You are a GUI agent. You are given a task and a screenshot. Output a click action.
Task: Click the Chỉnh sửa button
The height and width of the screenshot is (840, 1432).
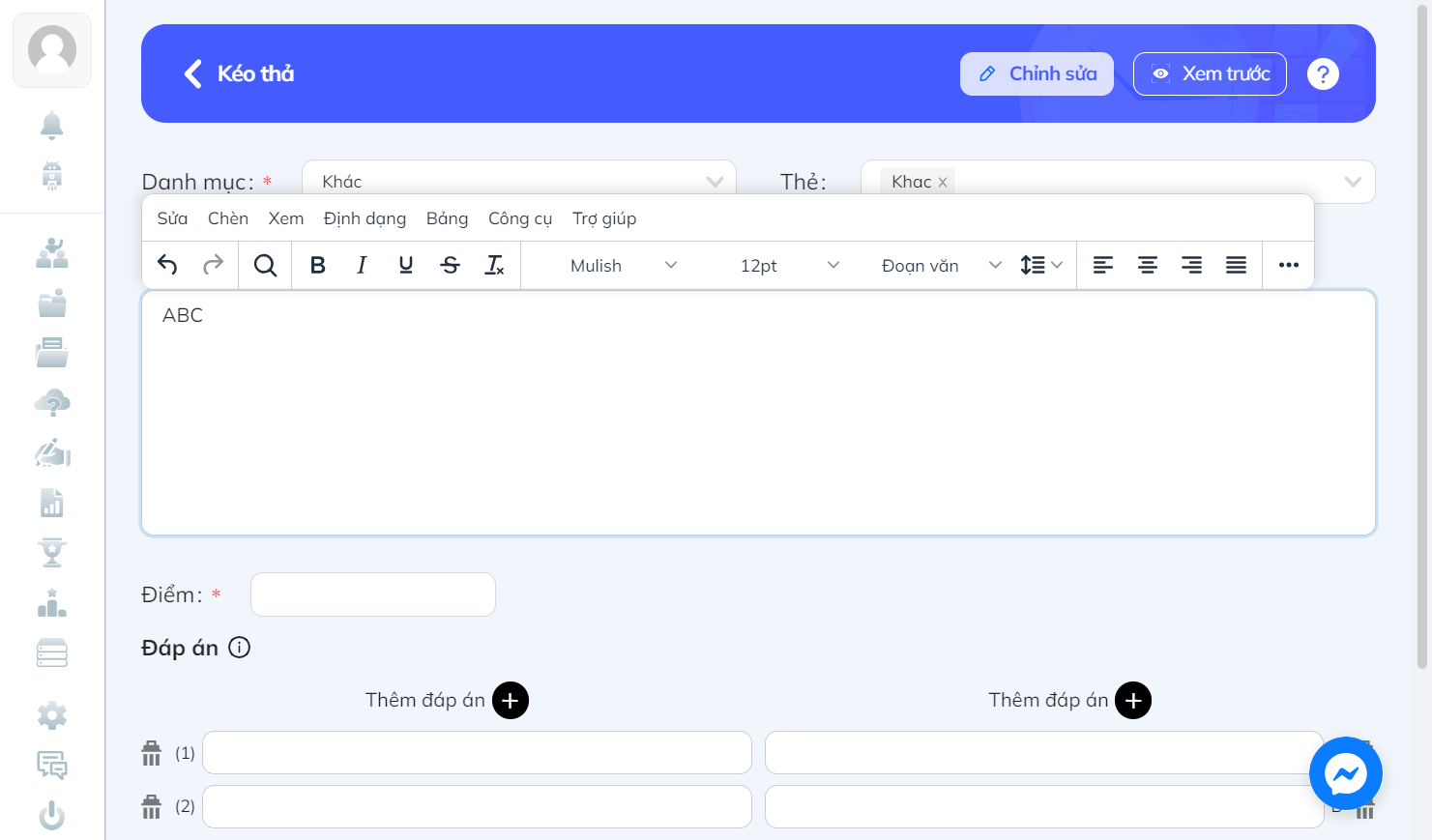click(1037, 73)
